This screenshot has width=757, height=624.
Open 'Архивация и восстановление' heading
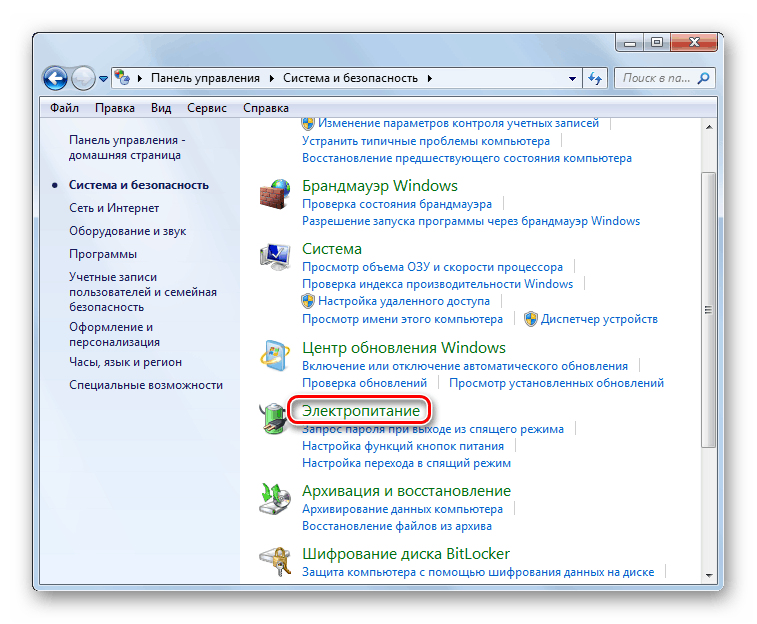click(x=406, y=491)
